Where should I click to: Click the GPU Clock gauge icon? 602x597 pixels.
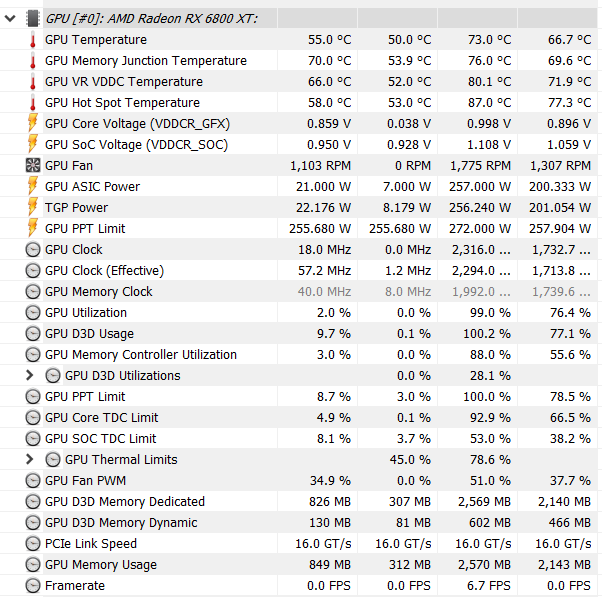(33, 250)
